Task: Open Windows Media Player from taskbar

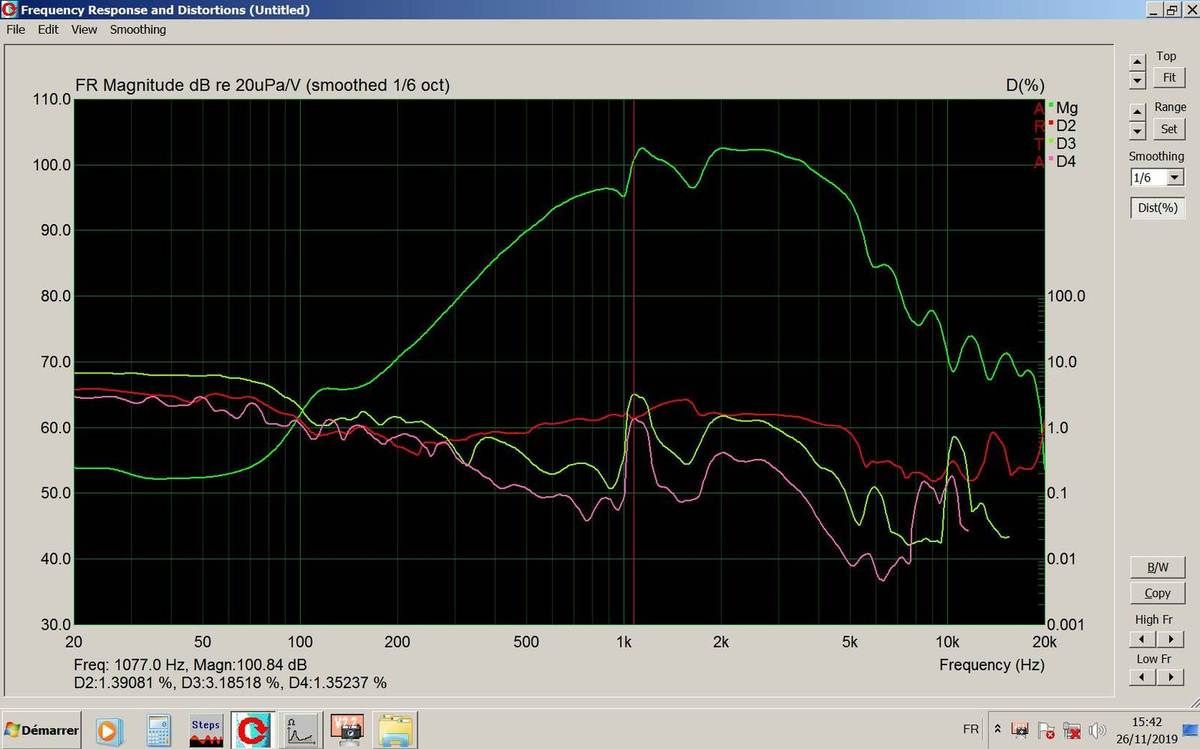Action: [108, 730]
